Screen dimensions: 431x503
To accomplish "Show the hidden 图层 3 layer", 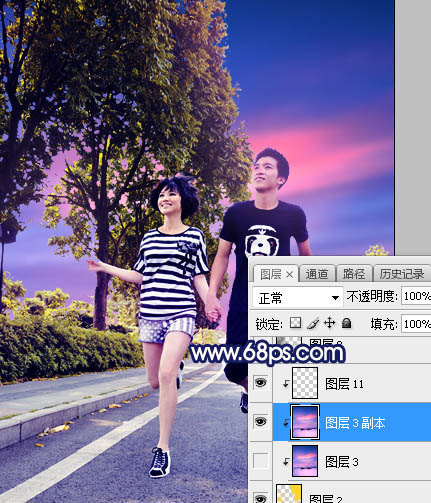I will [260, 461].
